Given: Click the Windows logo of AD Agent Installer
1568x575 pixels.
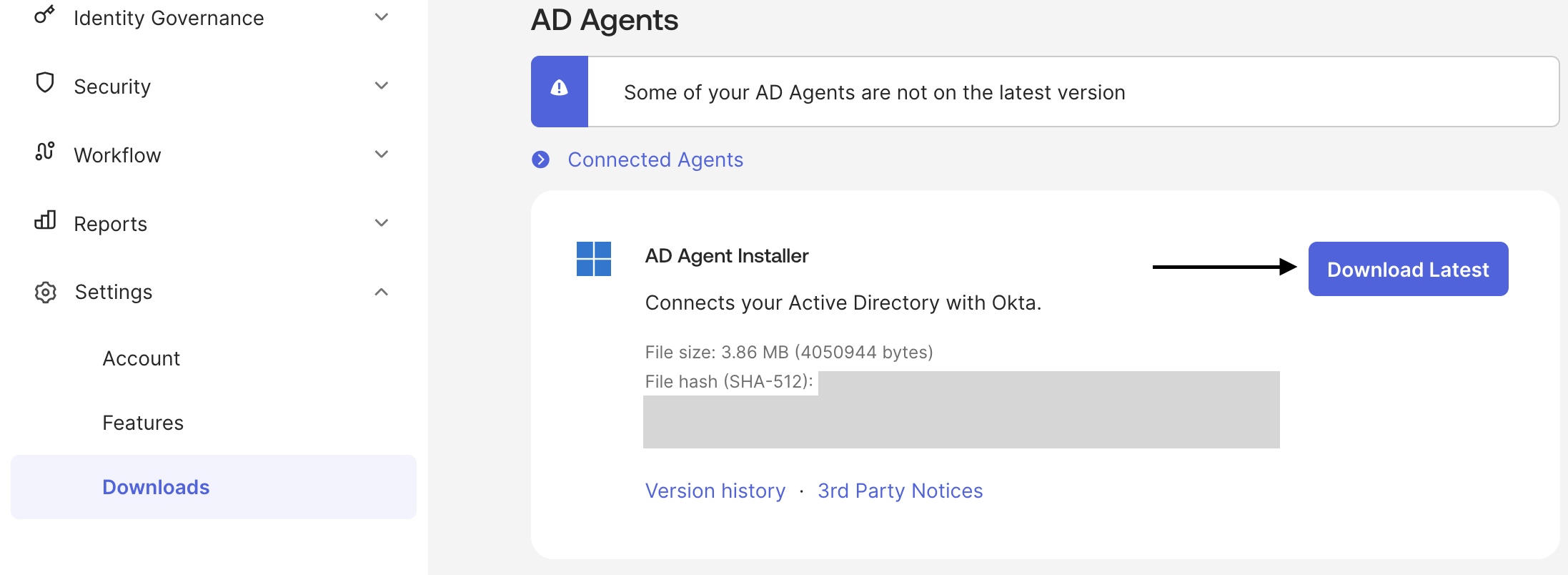Looking at the screenshot, I should point(594,259).
